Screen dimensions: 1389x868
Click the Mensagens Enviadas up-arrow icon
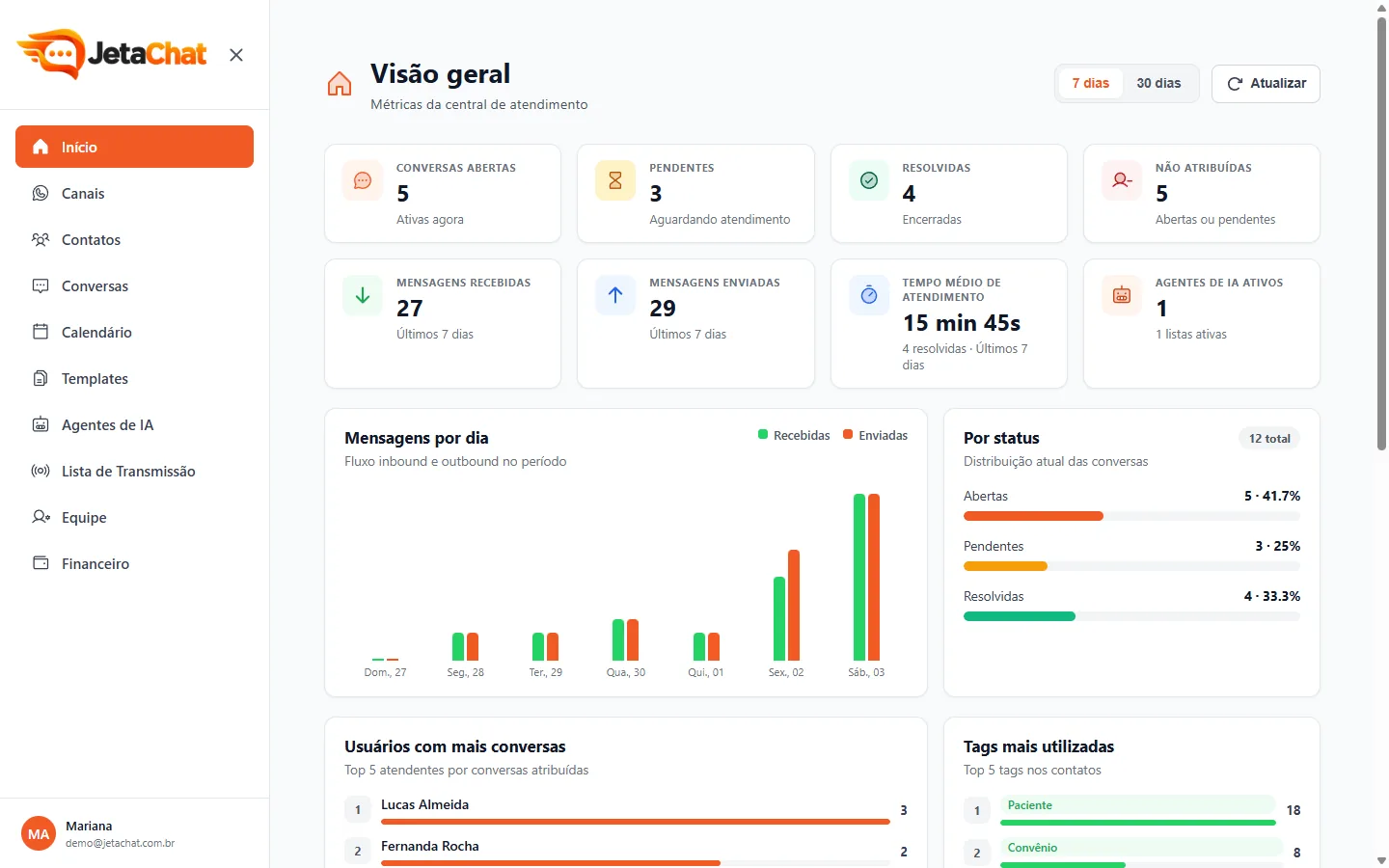(615, 295)
